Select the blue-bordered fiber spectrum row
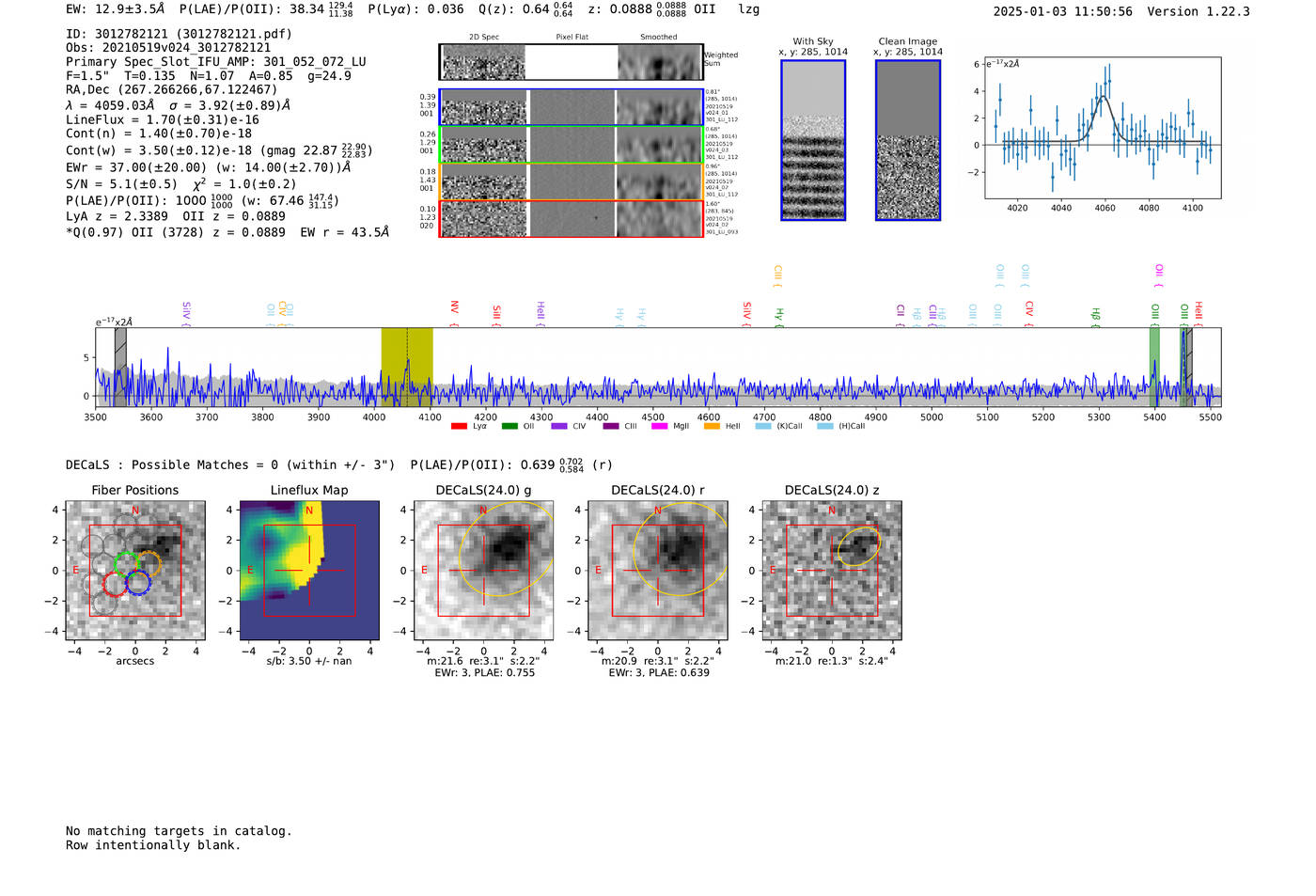1316x896 pixels. pyautogui.click(x=572, y=107)
